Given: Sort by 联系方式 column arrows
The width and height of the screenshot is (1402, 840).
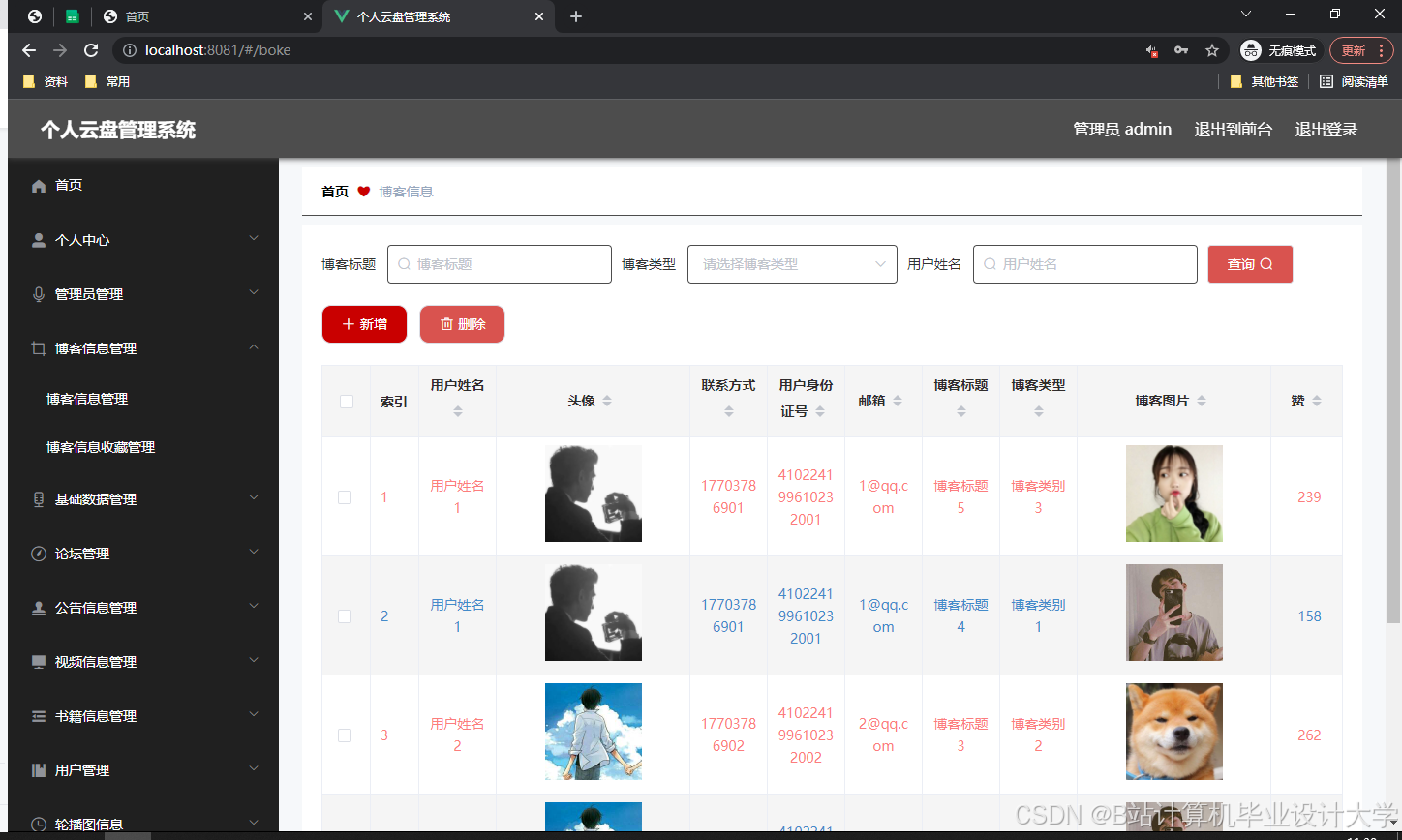Looking at the screenshot, I should click(x=729, y=411).
